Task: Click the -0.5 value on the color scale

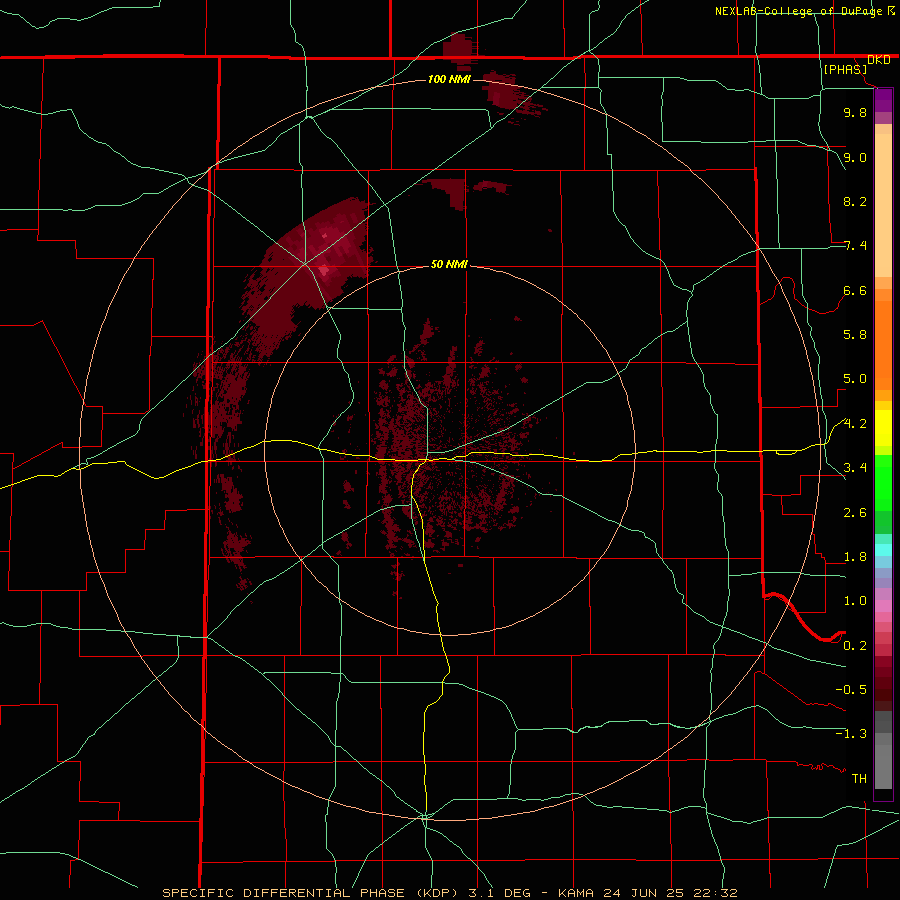Action: click(851, 690)
